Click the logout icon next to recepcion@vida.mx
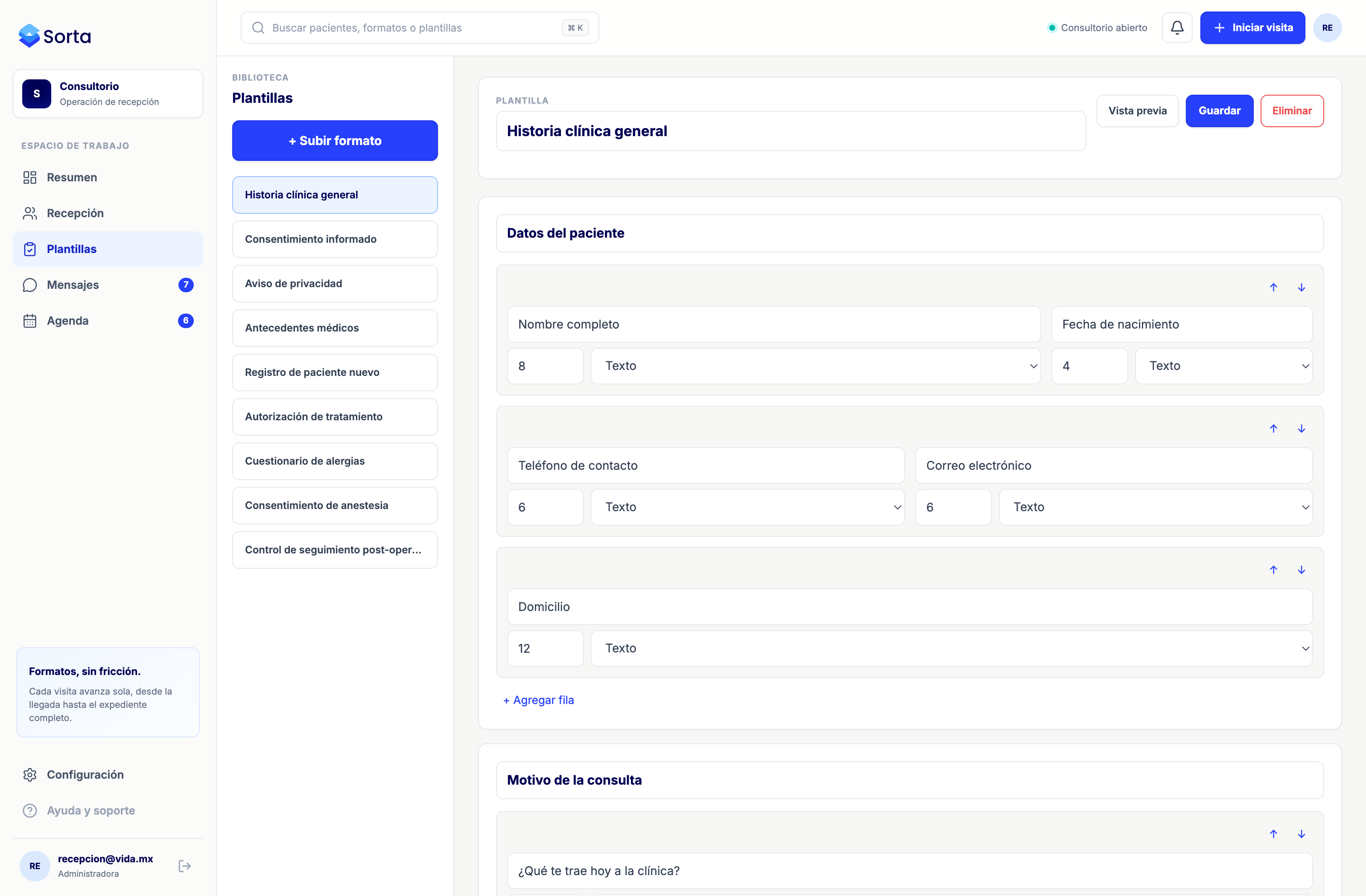 coord(184,866)
